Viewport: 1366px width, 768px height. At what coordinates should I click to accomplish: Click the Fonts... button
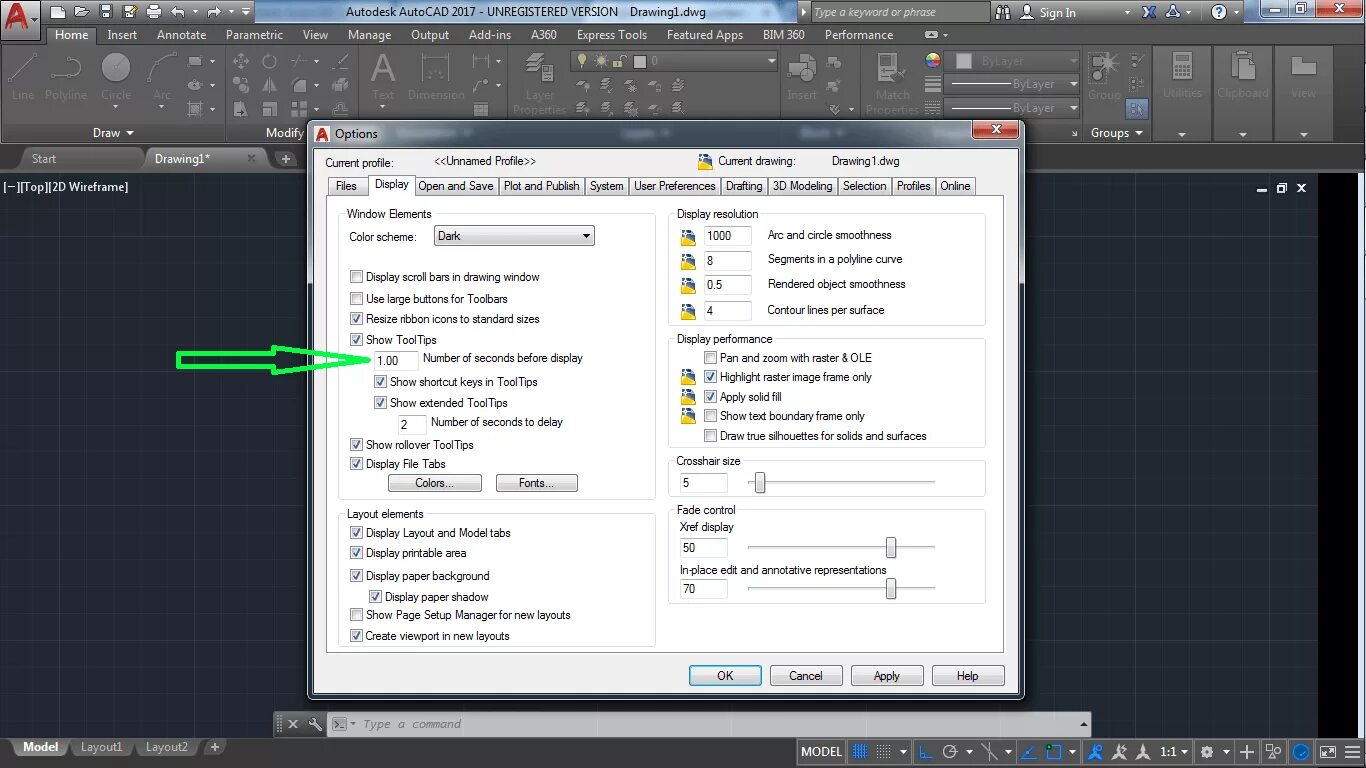tap(537, 483)
